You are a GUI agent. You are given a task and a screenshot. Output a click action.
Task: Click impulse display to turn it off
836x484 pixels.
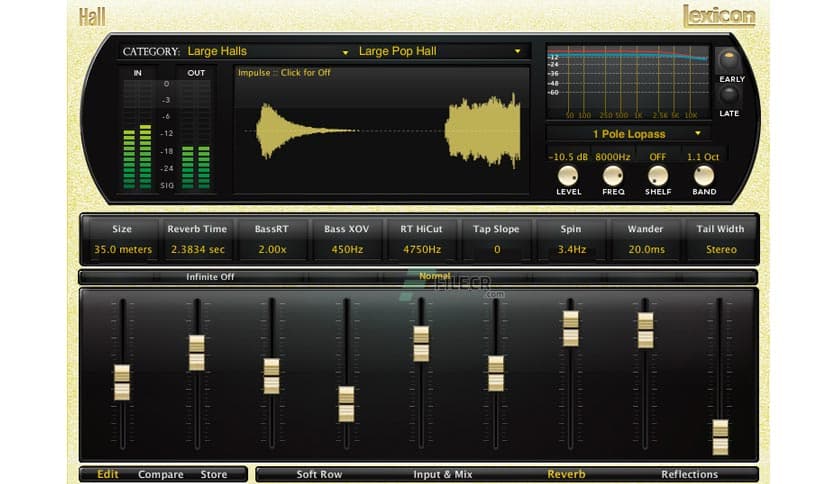tap(381, 130)
